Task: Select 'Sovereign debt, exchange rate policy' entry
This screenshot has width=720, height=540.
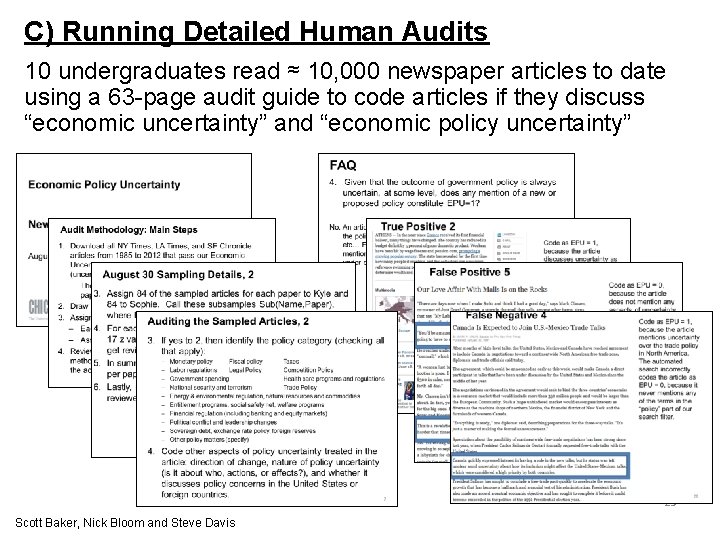Action: click(242, 431)
